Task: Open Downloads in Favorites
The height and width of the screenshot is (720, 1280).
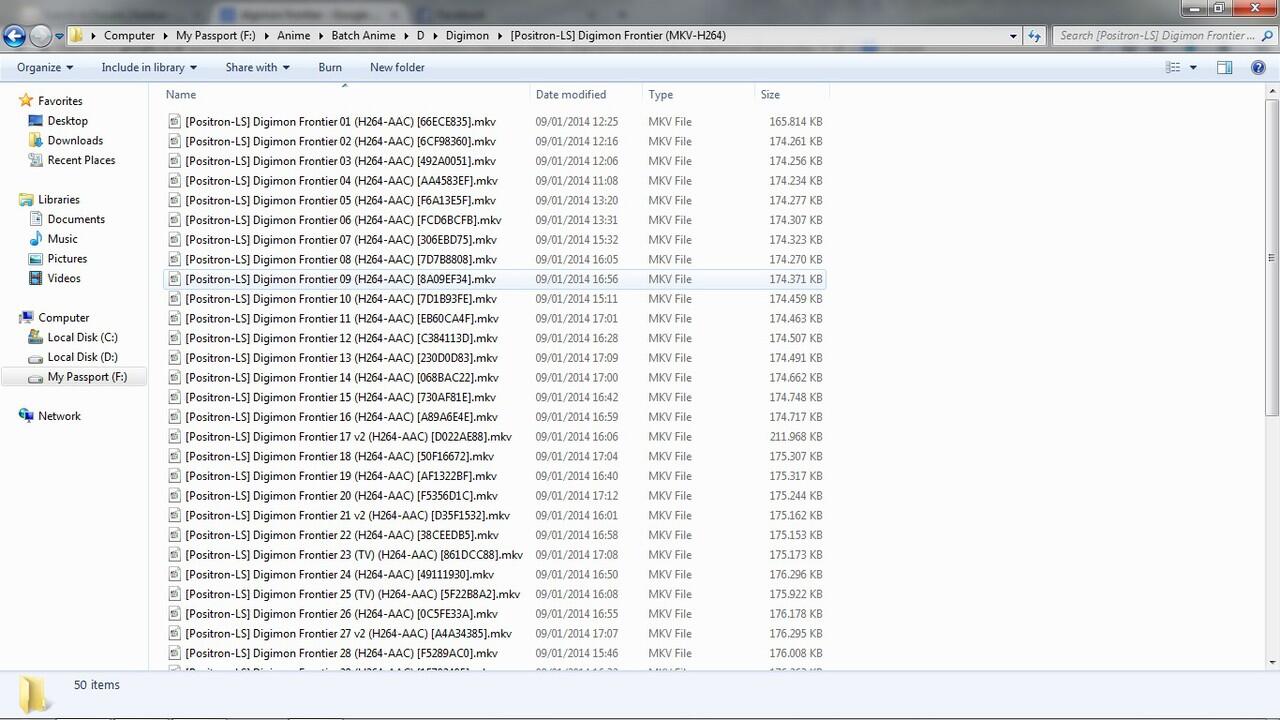Action: click(75, 140)
